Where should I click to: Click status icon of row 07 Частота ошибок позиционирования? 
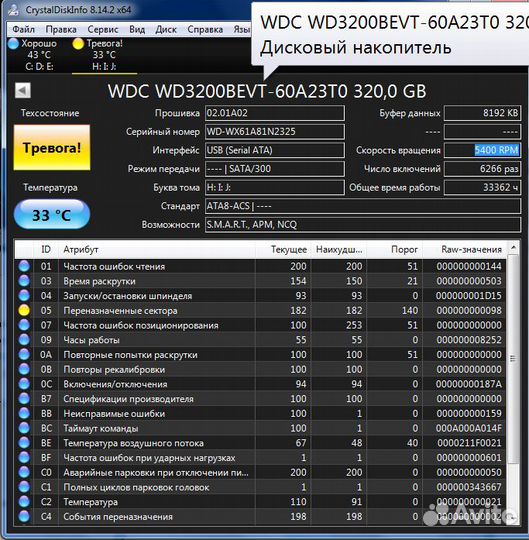(24, 325)
